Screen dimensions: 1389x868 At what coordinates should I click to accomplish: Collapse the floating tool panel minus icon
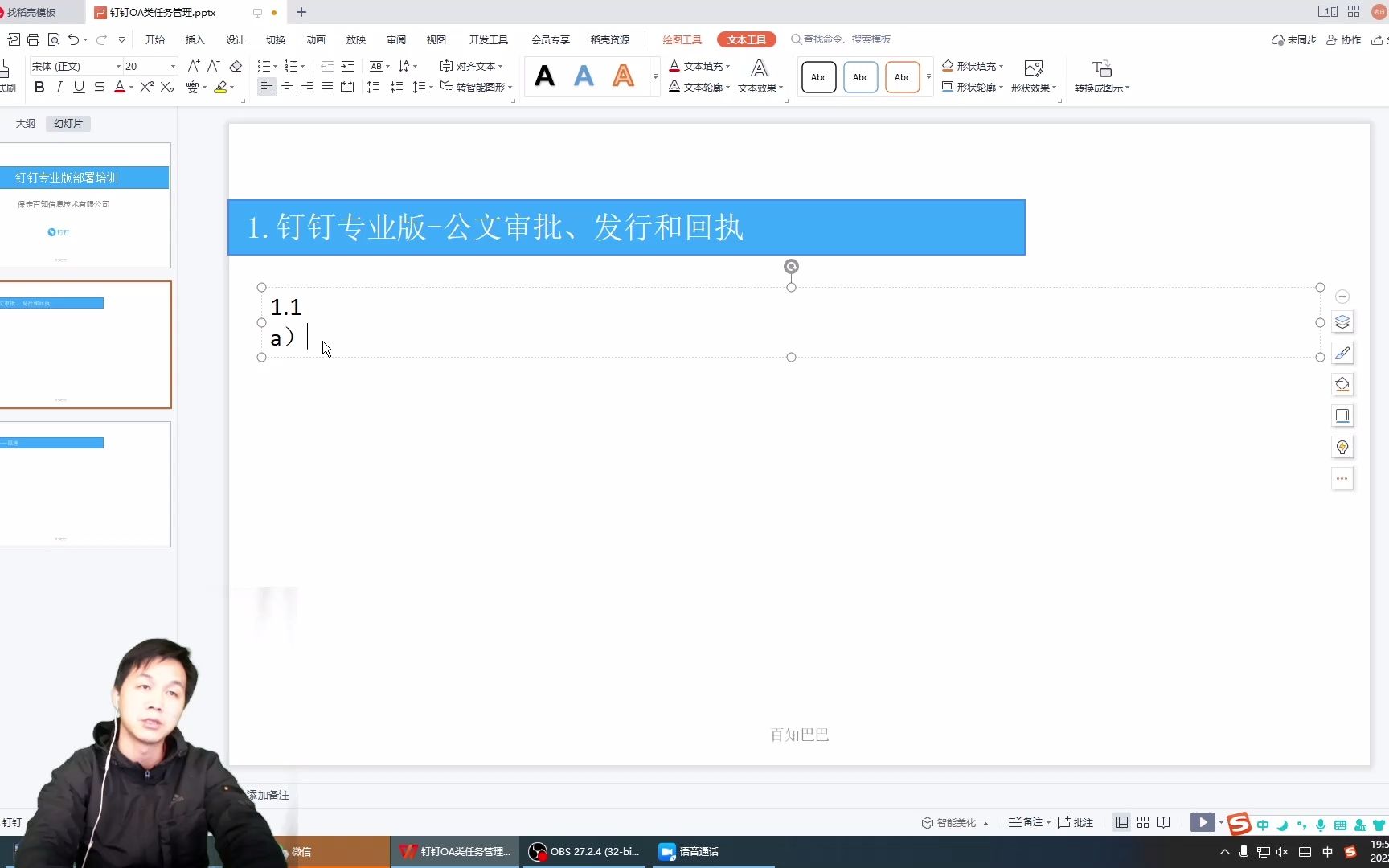tap(1342, 297)
